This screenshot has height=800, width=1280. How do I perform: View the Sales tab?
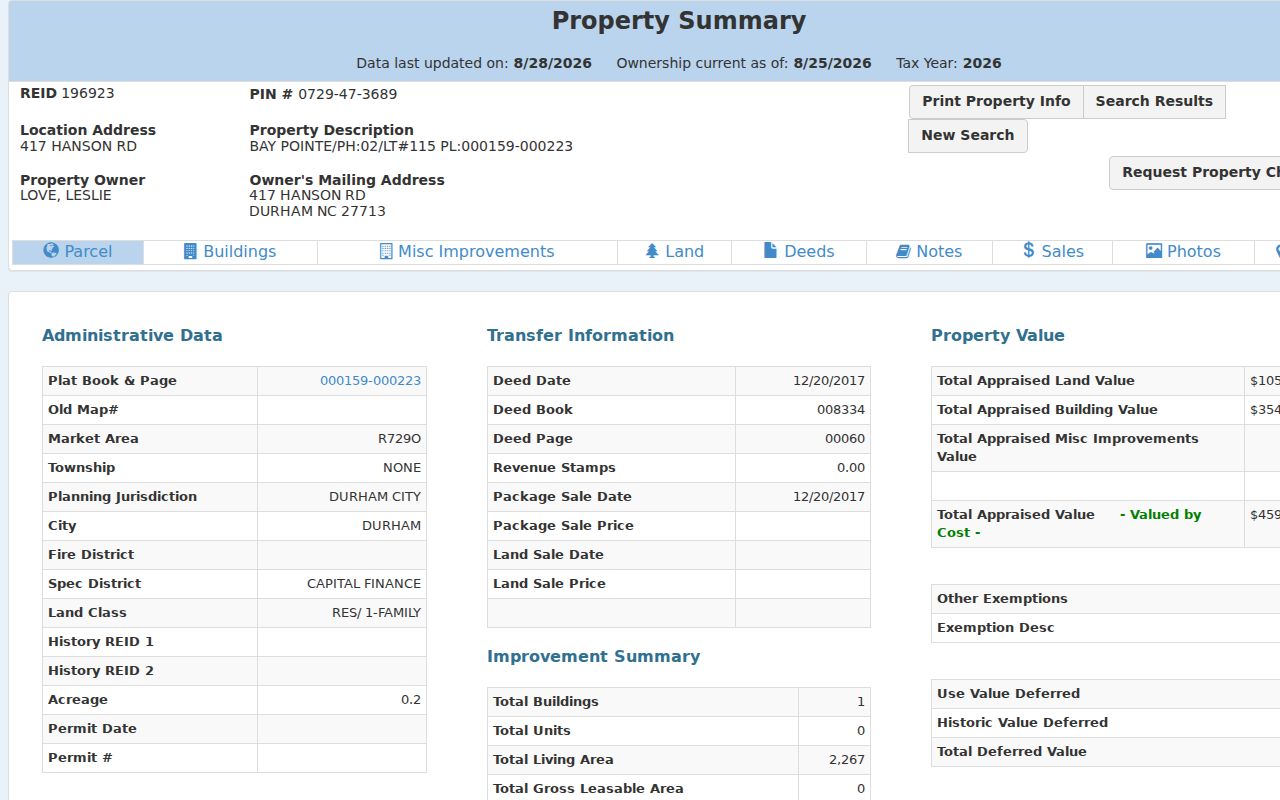click(1053, 252)
